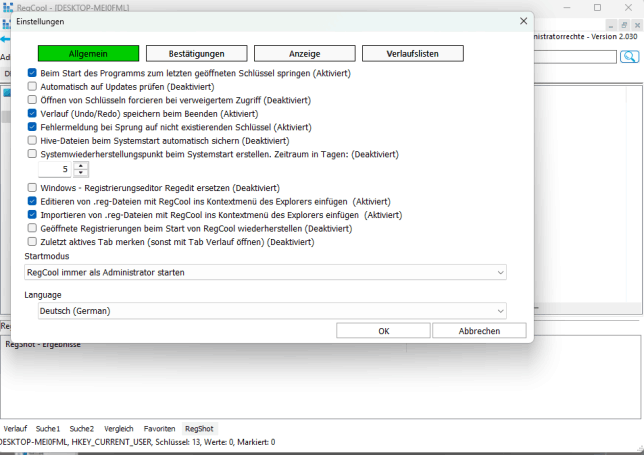Switch to the Bestätigungen tab

196,53
